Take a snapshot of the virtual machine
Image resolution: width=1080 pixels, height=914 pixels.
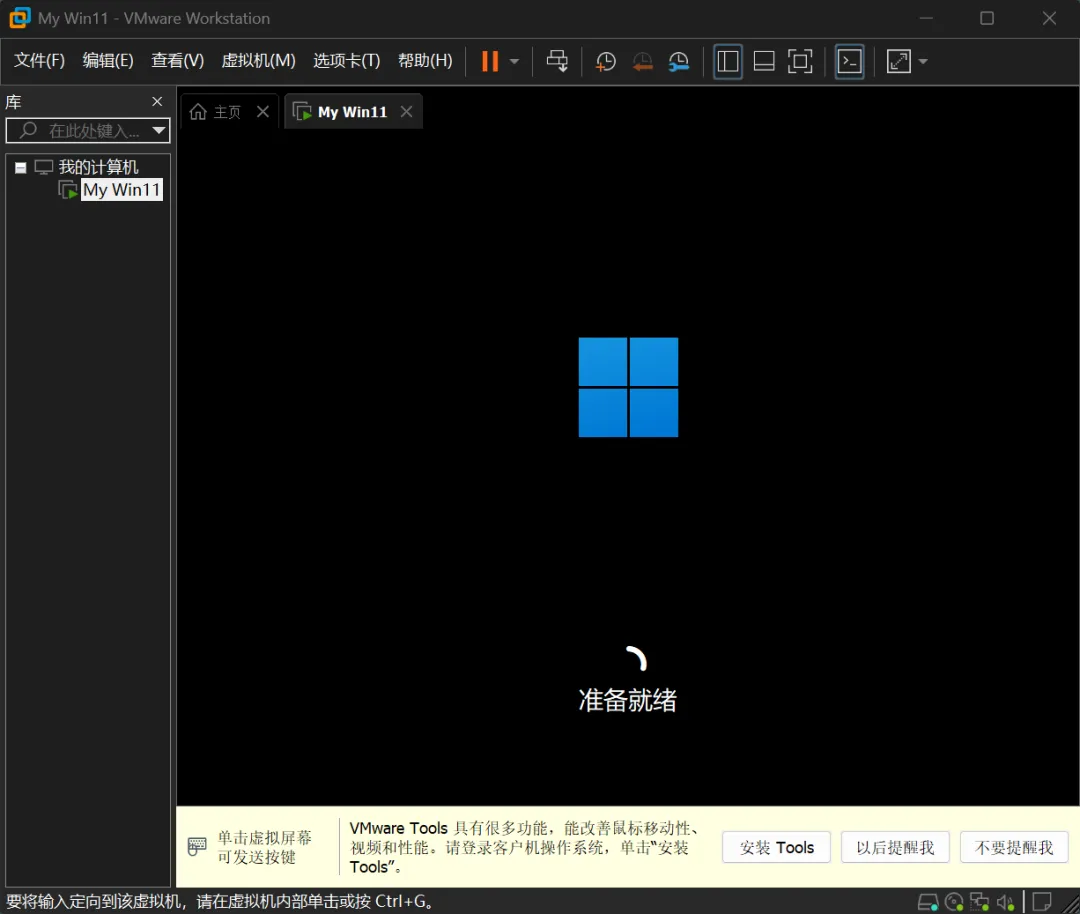tap(605, 61)
